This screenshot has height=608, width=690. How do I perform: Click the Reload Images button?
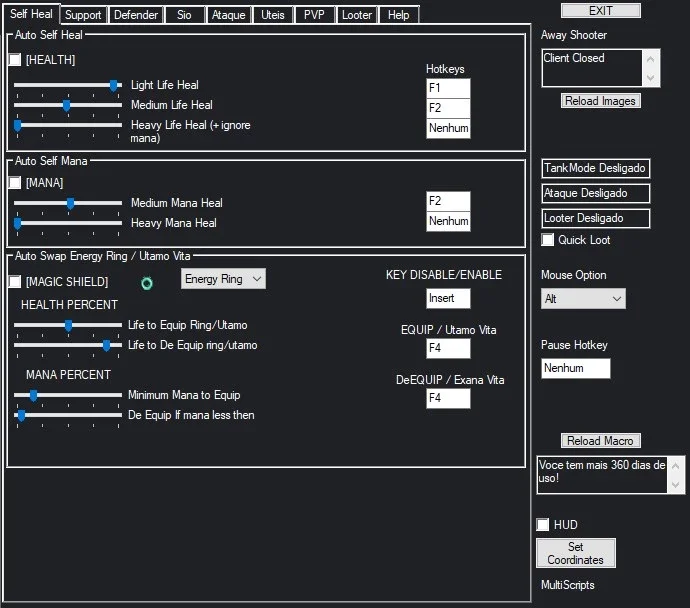coord(601,101)
